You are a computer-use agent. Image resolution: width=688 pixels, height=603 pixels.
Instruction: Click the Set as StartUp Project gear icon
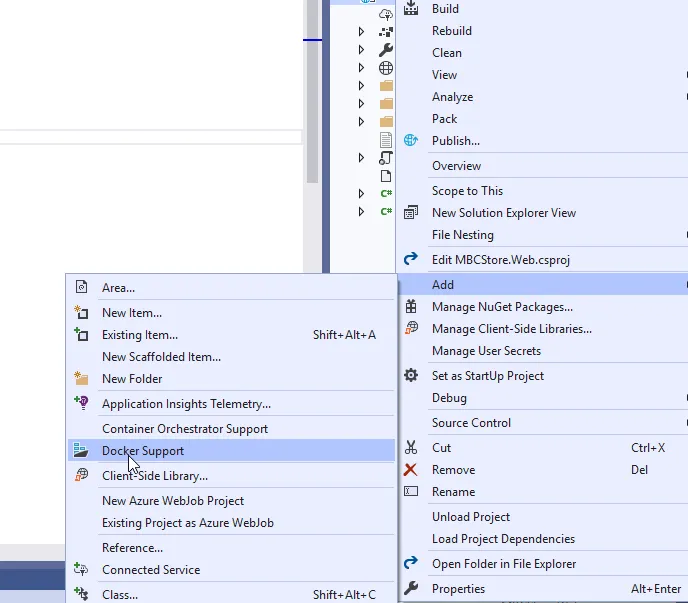[411, 375]
